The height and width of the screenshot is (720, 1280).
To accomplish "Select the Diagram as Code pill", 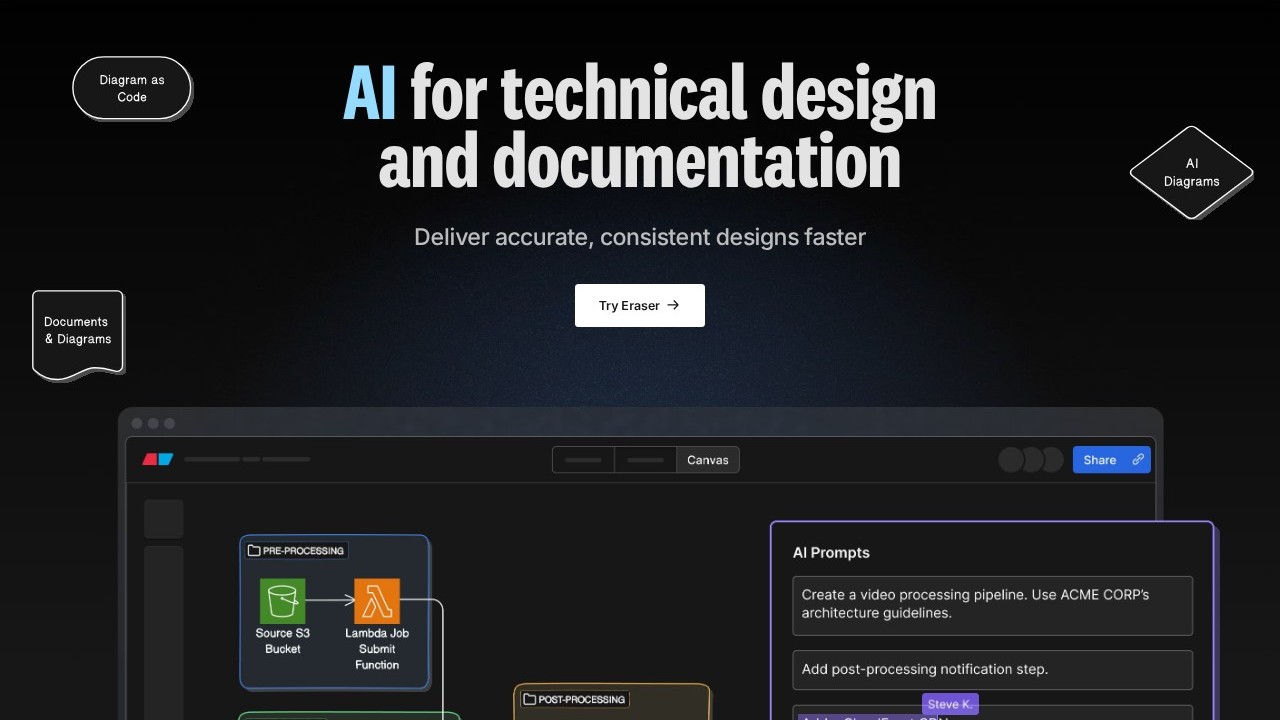I will [x=132, y=88].
